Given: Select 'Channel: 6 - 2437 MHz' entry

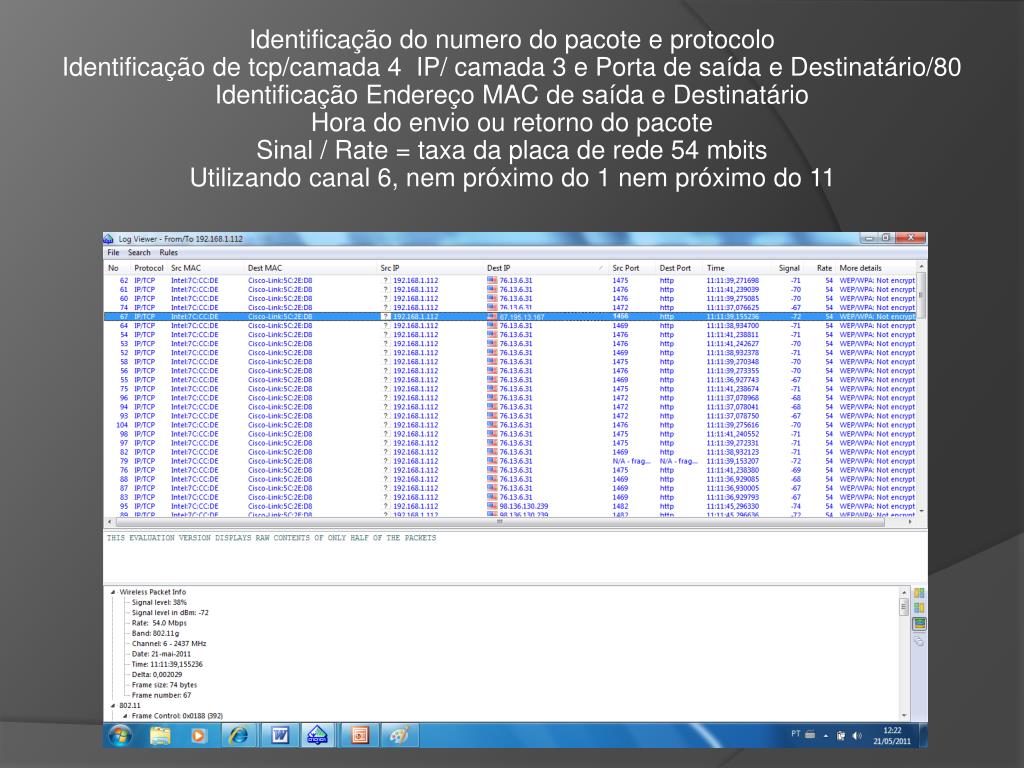Looking at the screenshot, I should pos(169,643).
